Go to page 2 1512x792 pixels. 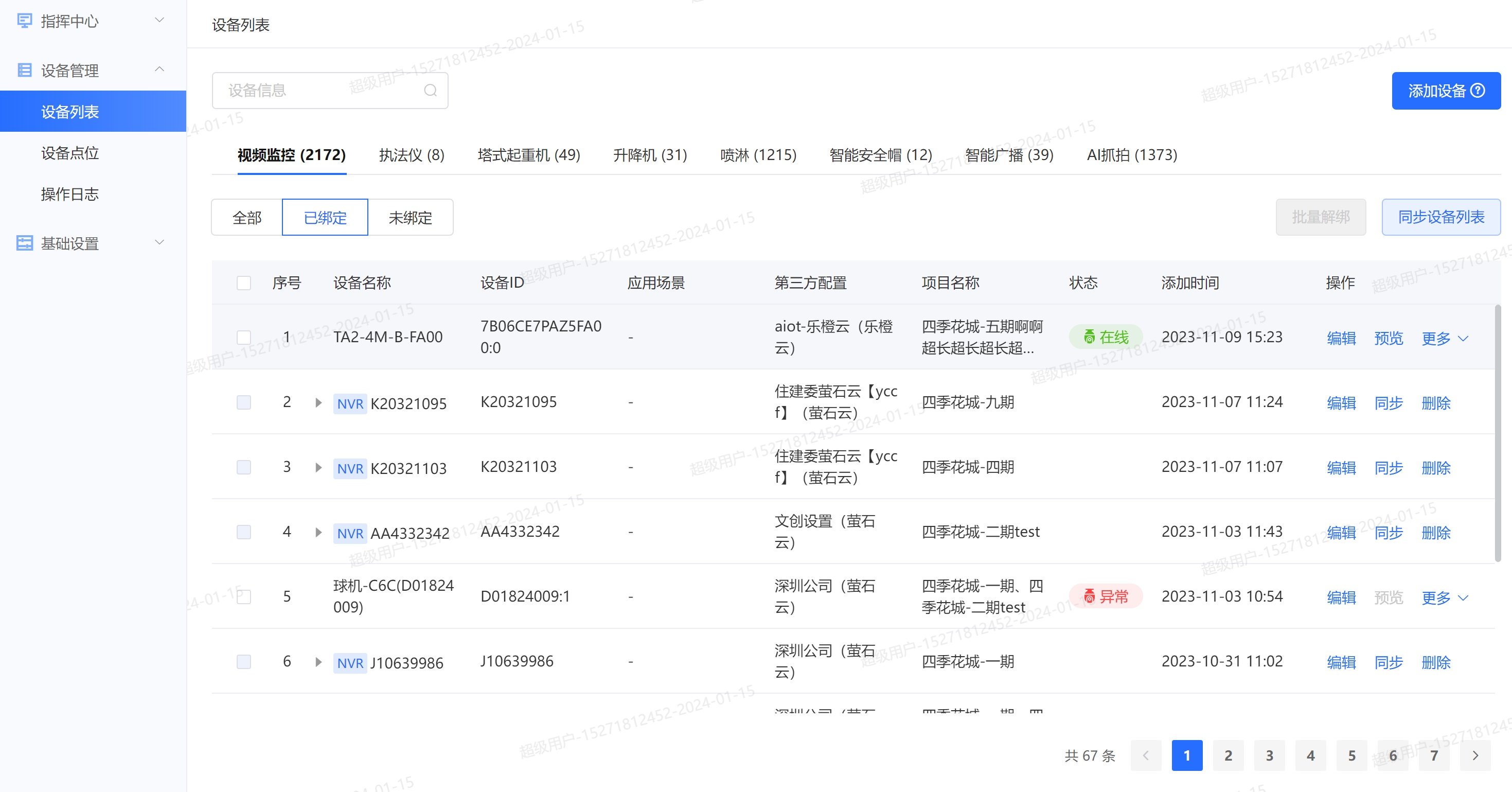point(1228,755)
